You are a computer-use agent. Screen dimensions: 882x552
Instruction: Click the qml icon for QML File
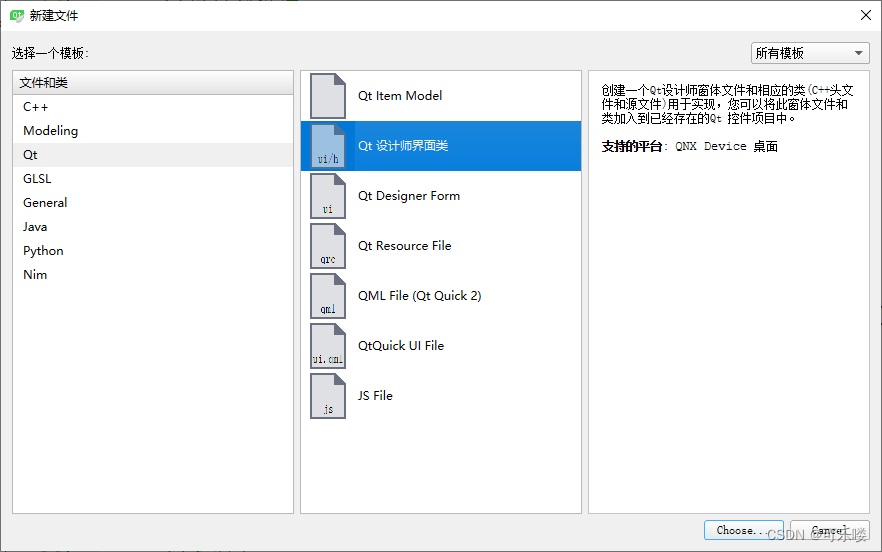(x=328, y=296)
